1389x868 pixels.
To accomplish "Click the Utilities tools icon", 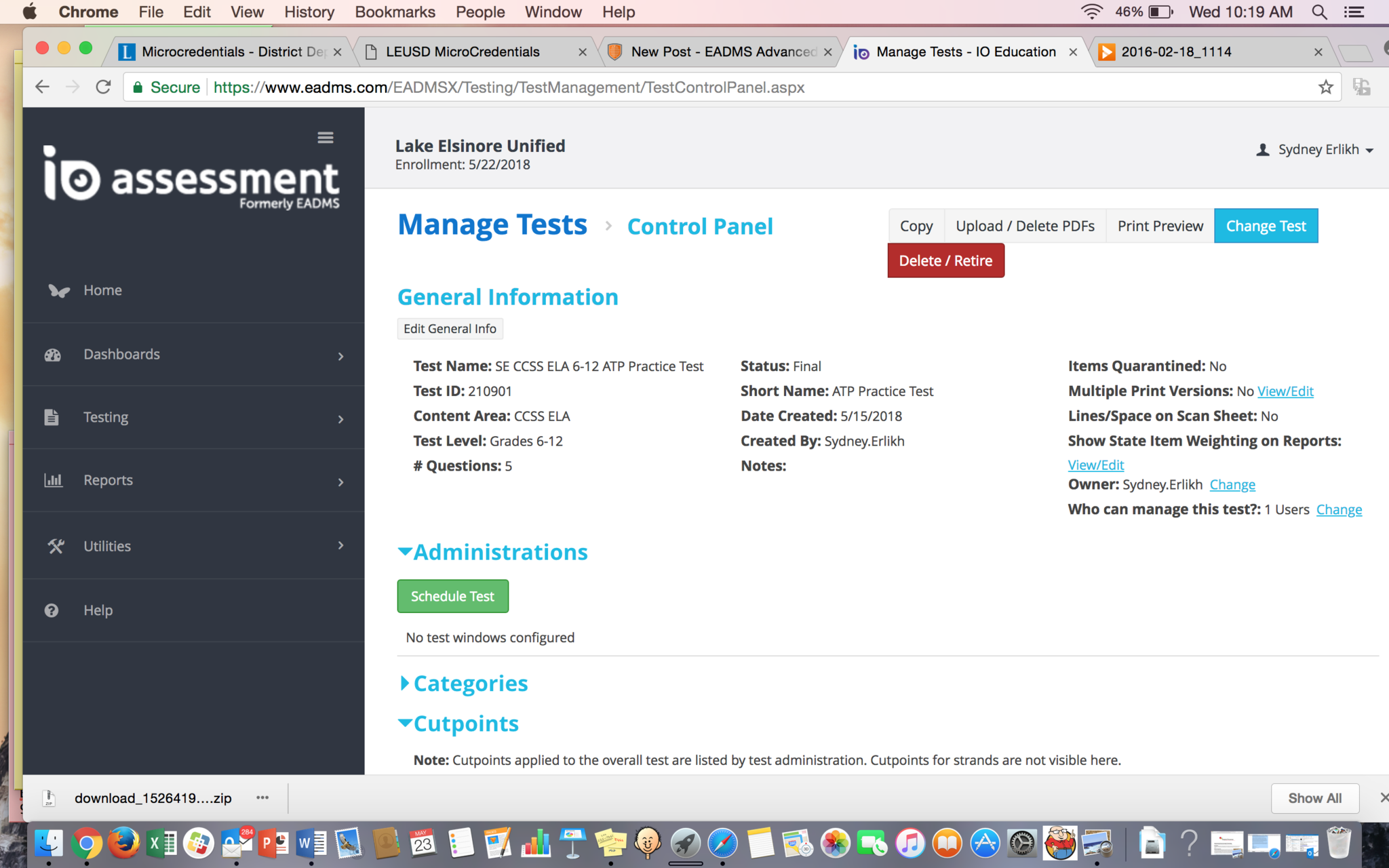I will [x=55, y=546].
